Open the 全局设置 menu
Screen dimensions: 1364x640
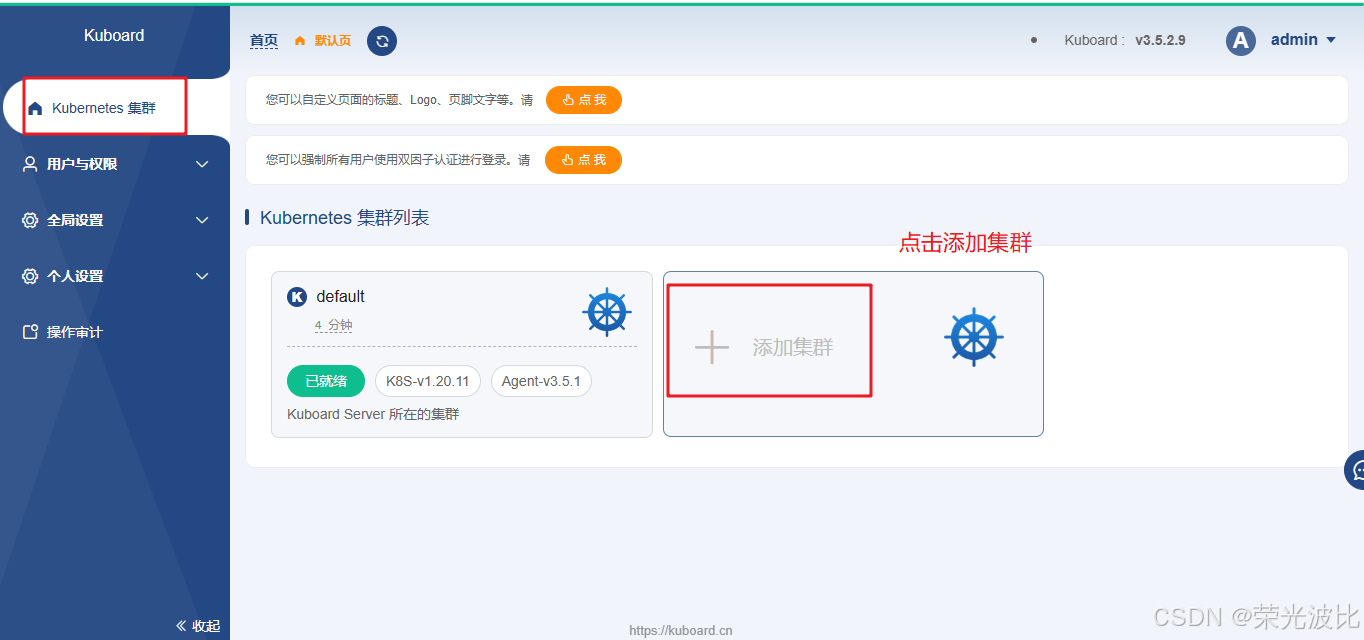[x=115, y=220]
